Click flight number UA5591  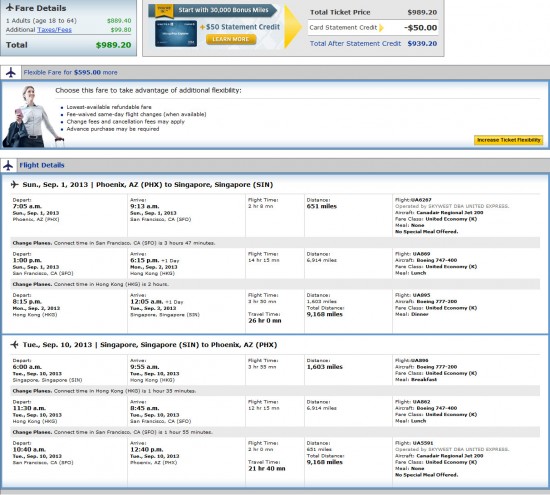click(x=423, y=443)
